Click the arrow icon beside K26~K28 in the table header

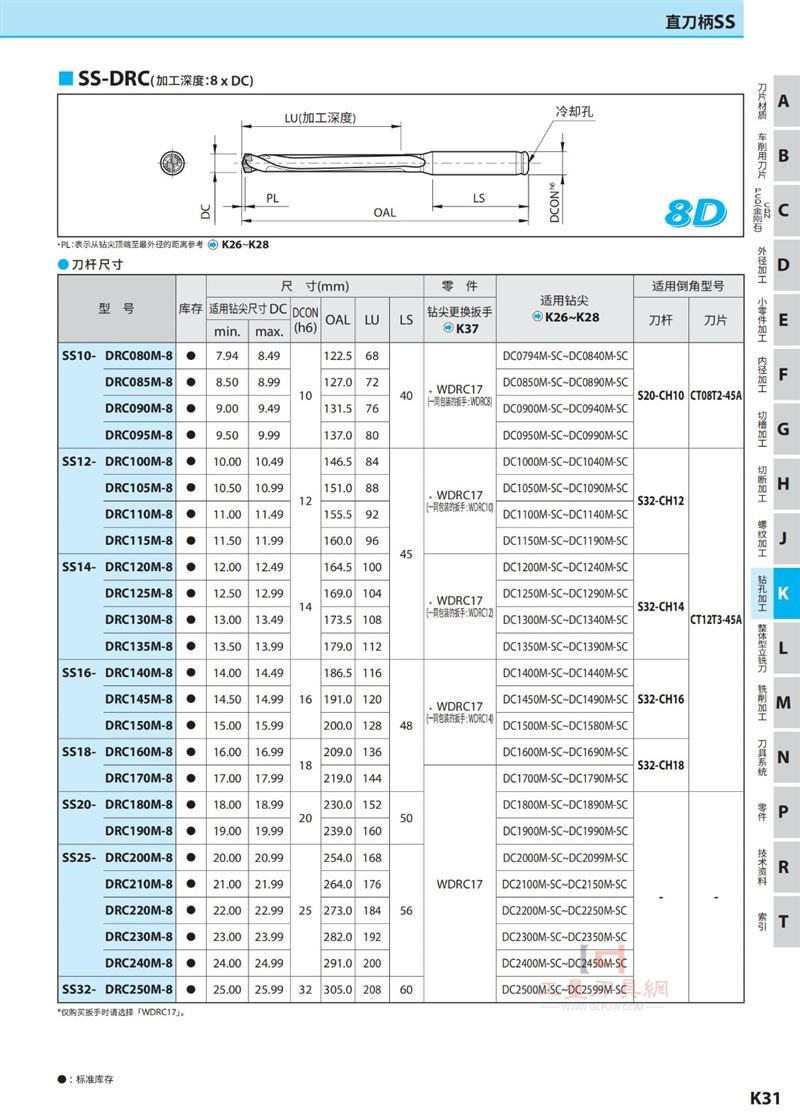(538, 316)
